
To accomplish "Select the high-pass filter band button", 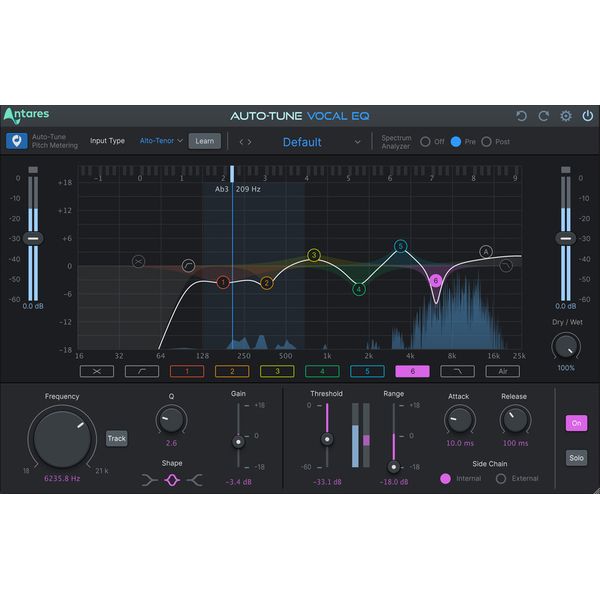I will [x=142, y=371].
